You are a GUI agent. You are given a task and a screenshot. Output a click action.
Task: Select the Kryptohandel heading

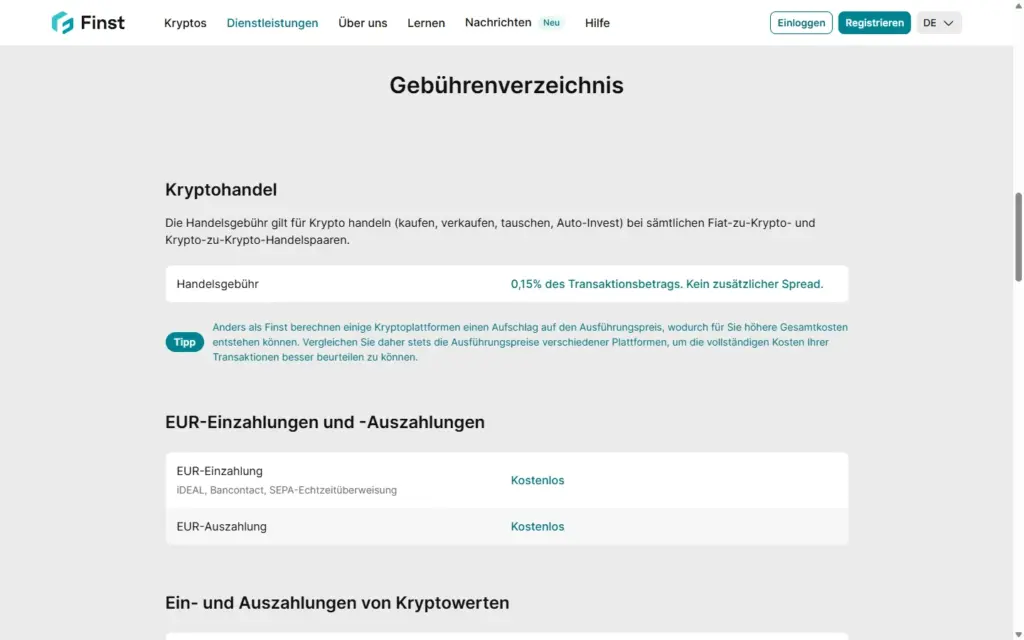pyautogui.click(x=221, y=189)
